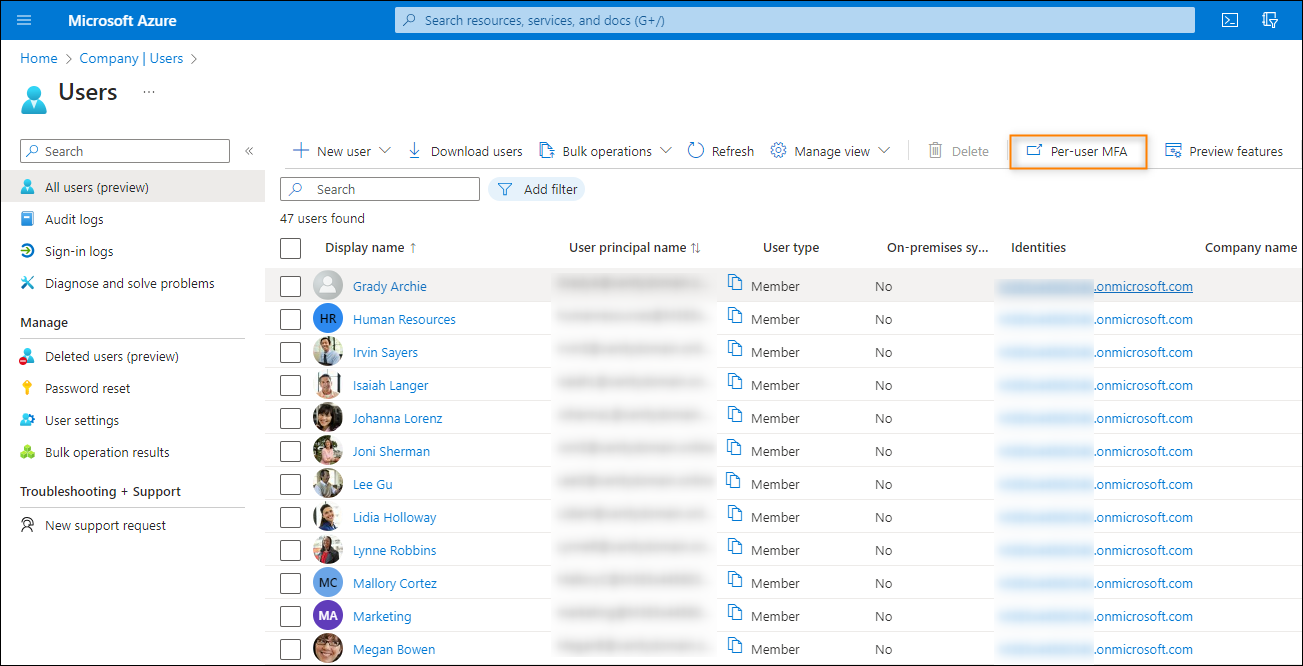Click the Marketing MA avatar
This screenshot has width=1303, height=666.
tap(328, 616)
